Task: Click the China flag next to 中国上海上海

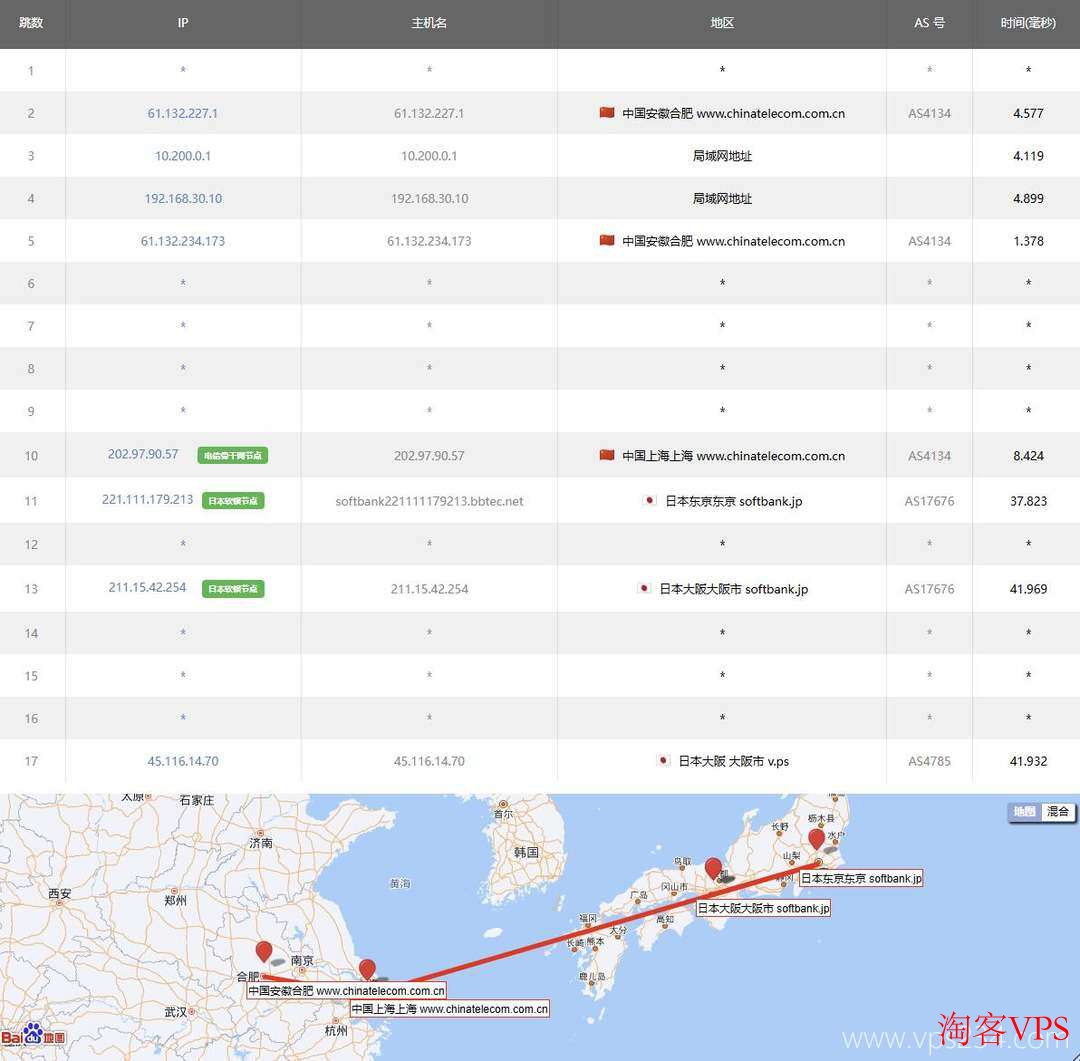Action: (x=607, y=455)
